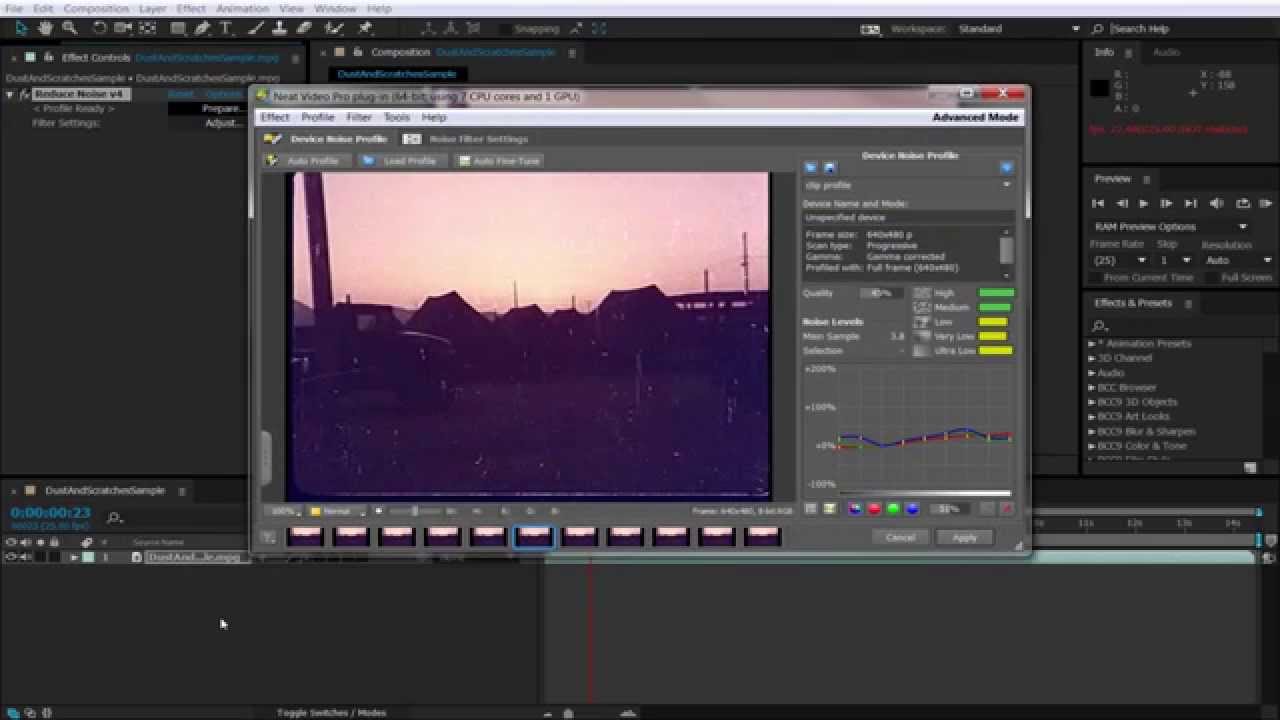Open the 100% zoom level dropdown
This screenshot has height=720, width=1280.
pos(283,511)
